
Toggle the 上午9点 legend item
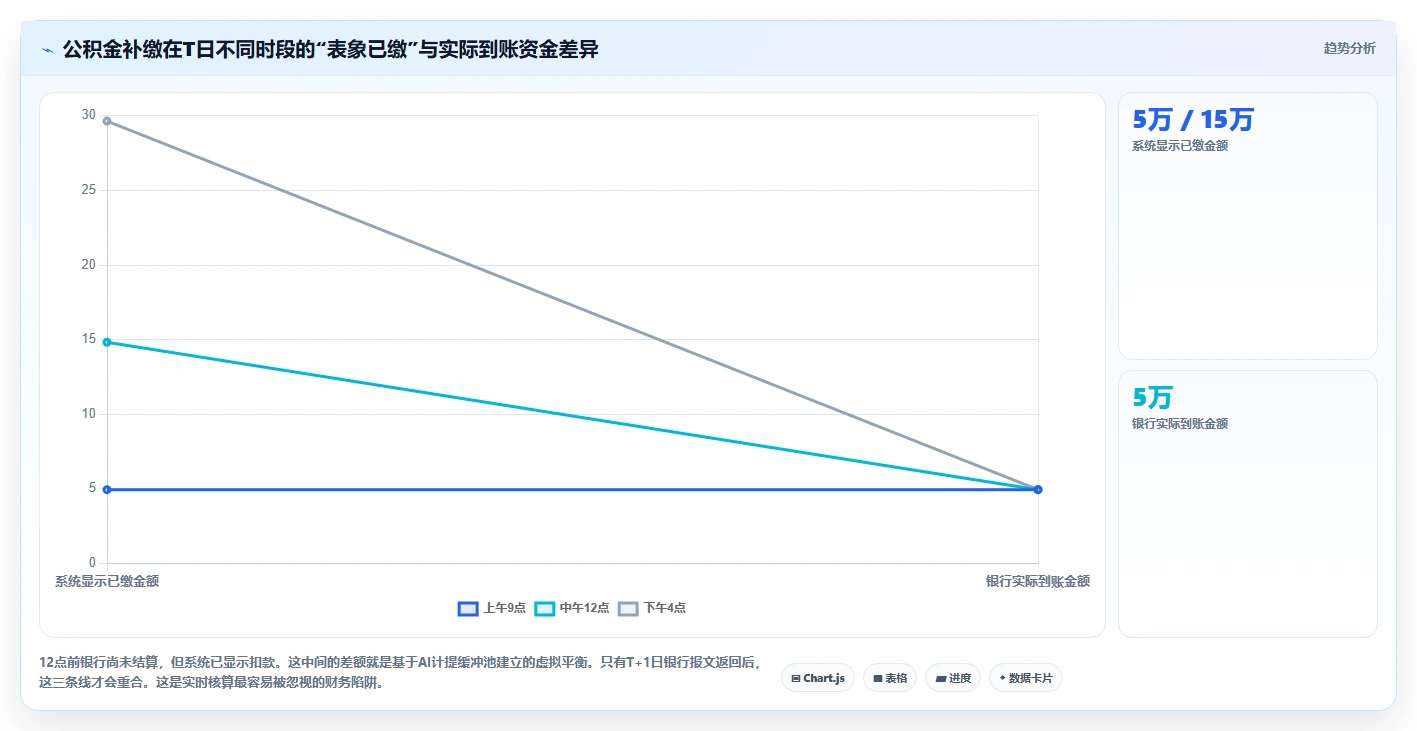492,608
